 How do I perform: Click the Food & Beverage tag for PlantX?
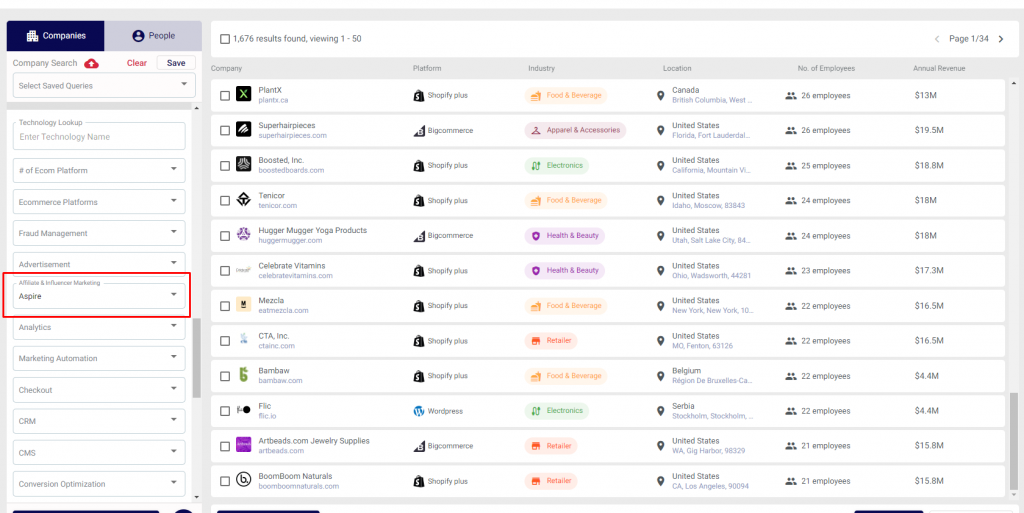pos(566,95)
